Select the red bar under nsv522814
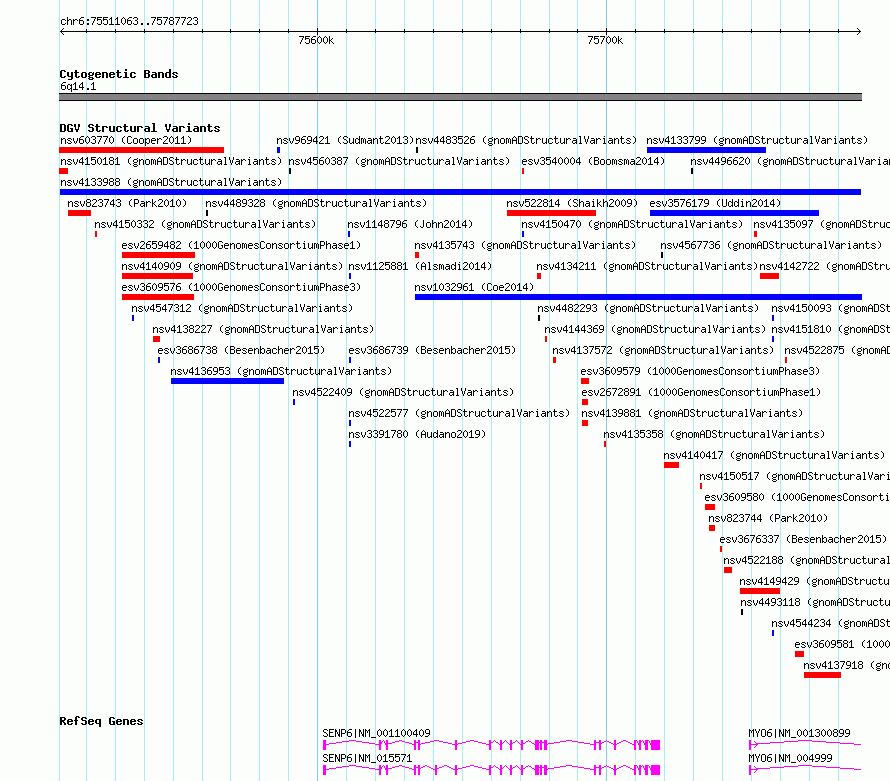This screenshot has width=890, height=781. click(x=551, y=213)
